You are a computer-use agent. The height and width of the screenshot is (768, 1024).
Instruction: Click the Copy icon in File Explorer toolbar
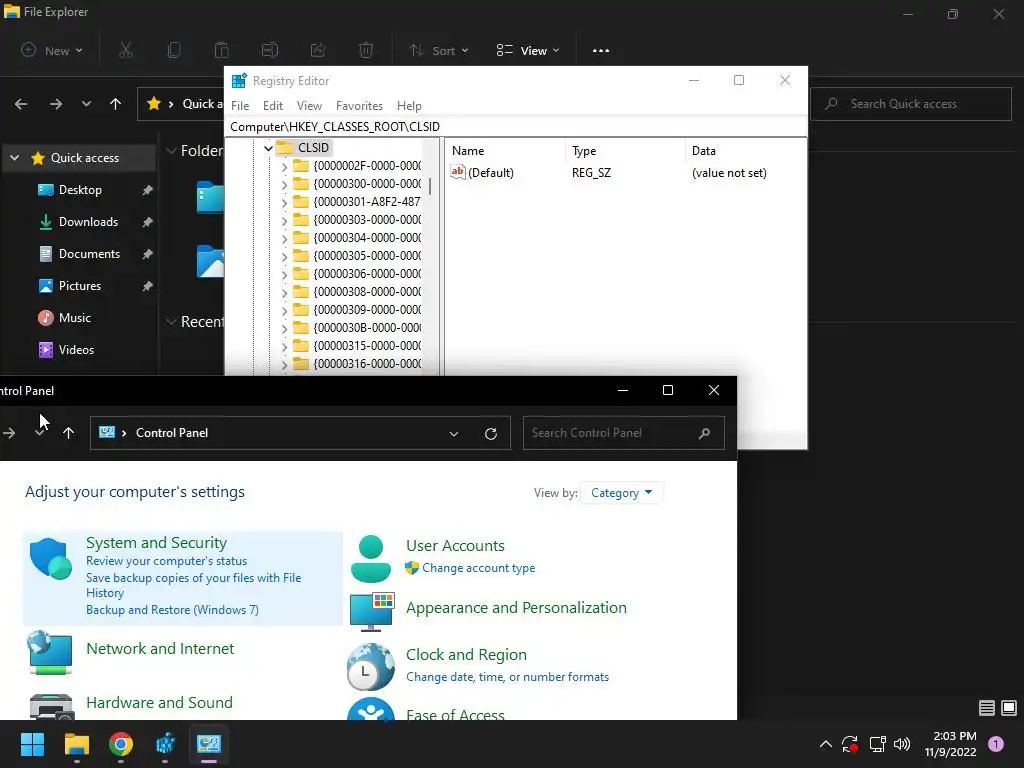[x=174, y=50]
